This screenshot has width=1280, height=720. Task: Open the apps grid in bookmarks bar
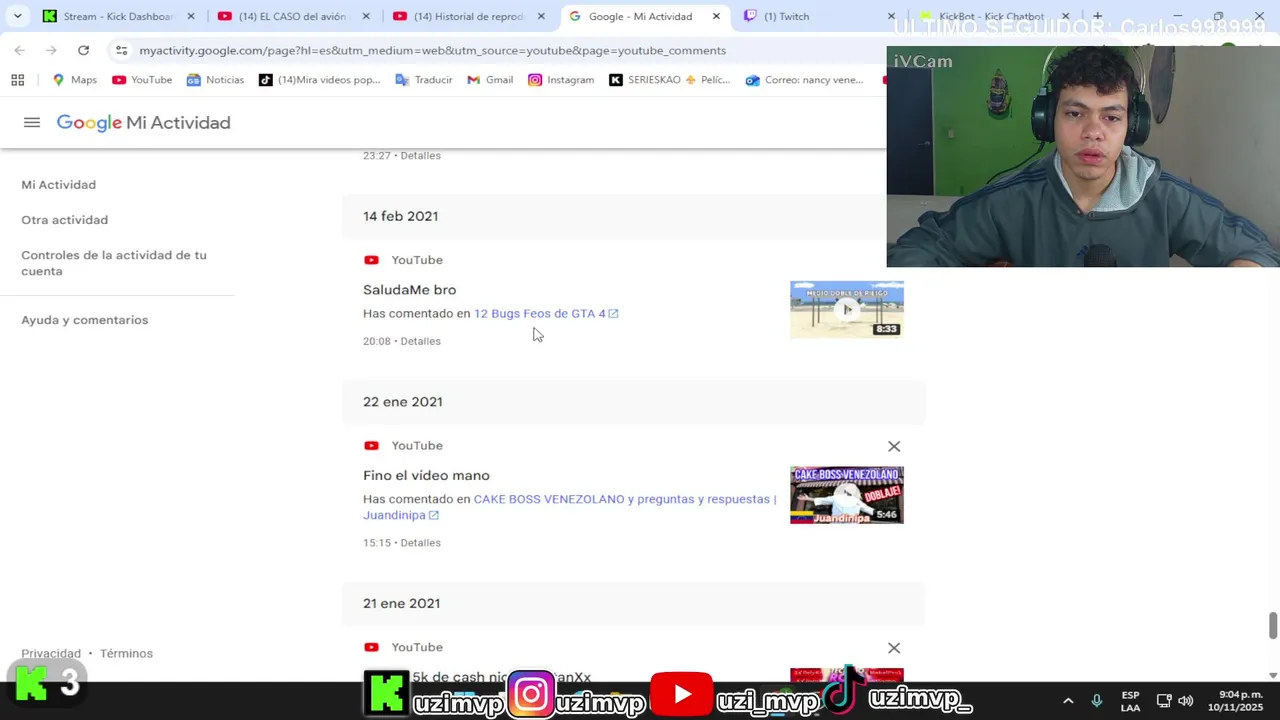[17, 80]
